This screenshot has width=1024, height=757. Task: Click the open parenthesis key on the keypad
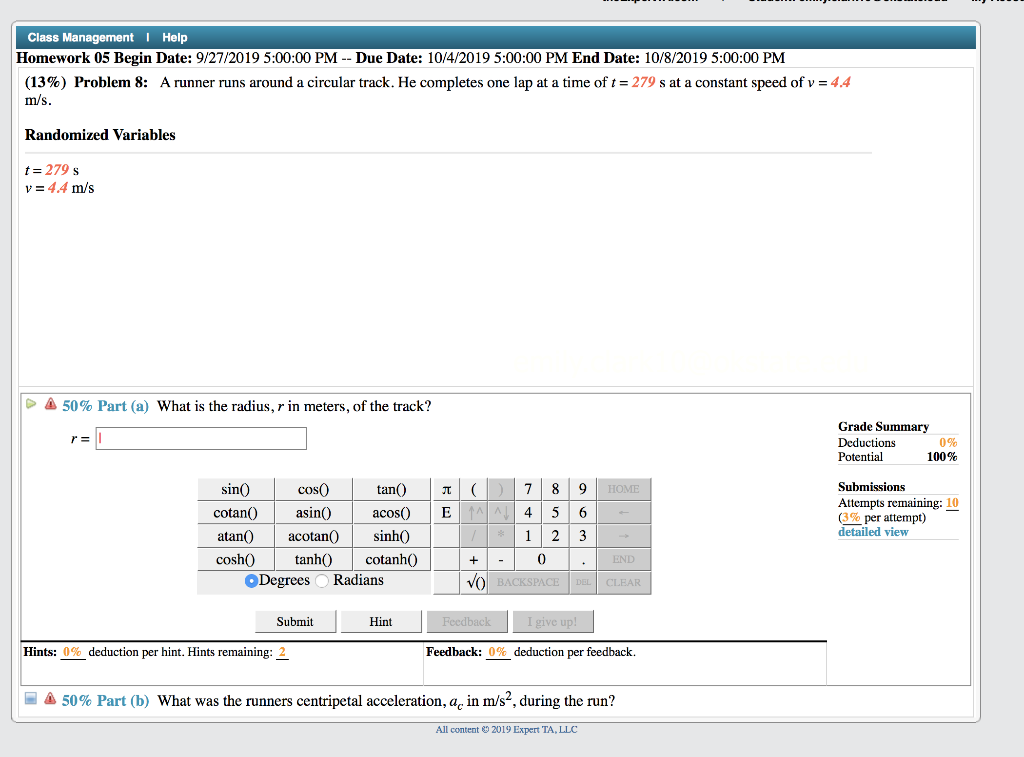click(x=474, y=489)
